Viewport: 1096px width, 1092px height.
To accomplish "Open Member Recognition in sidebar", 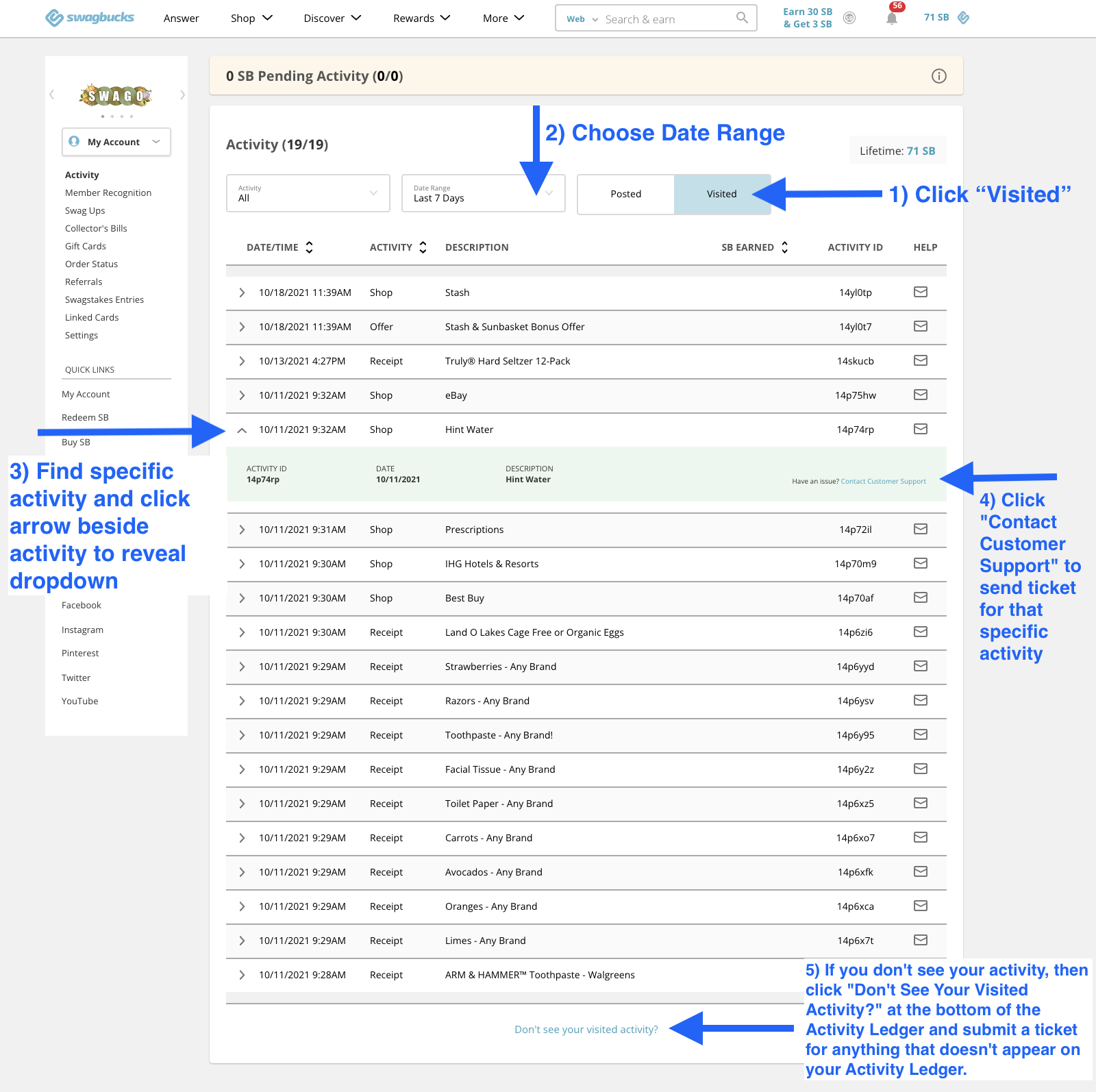I will (x=108, y=193).
